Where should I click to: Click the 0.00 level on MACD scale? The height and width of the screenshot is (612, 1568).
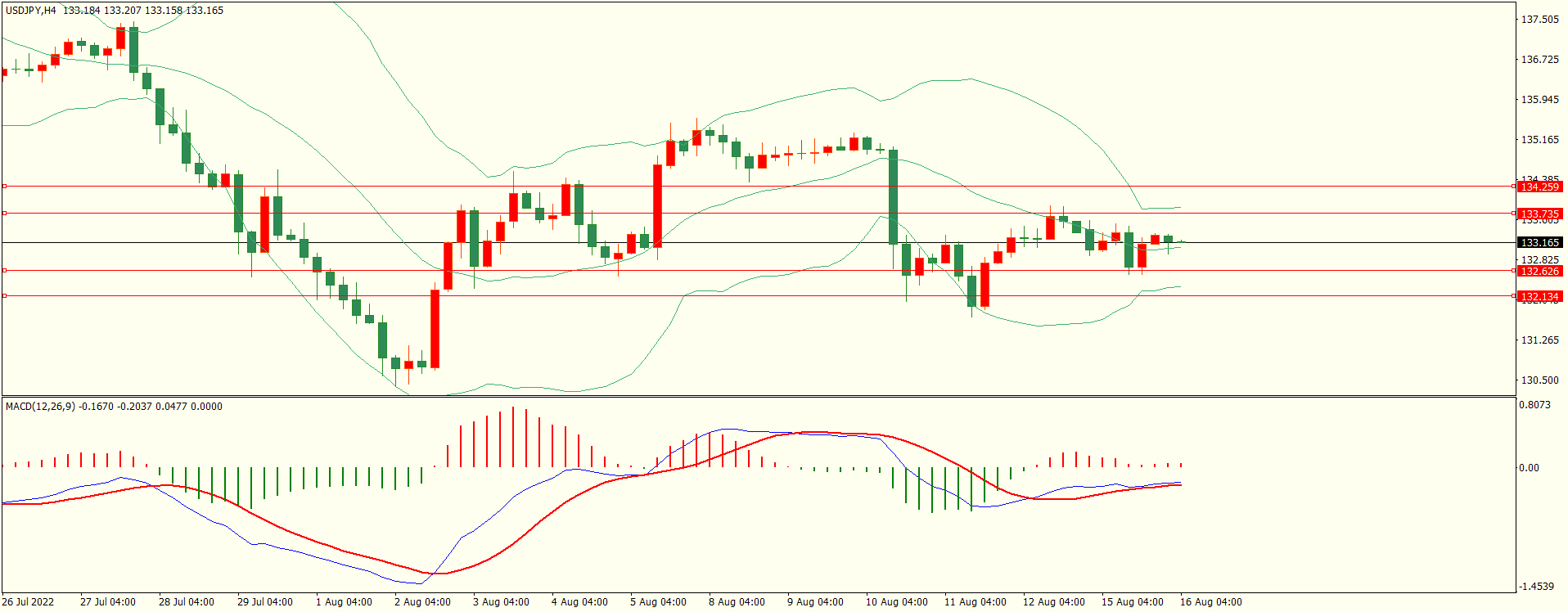[x=1529, y=468]
